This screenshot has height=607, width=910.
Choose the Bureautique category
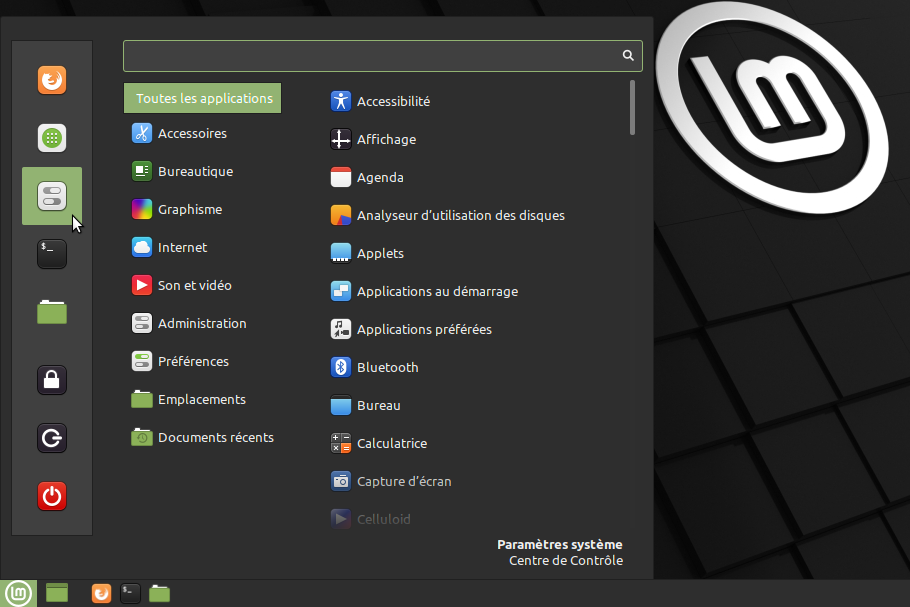[195, 171]
